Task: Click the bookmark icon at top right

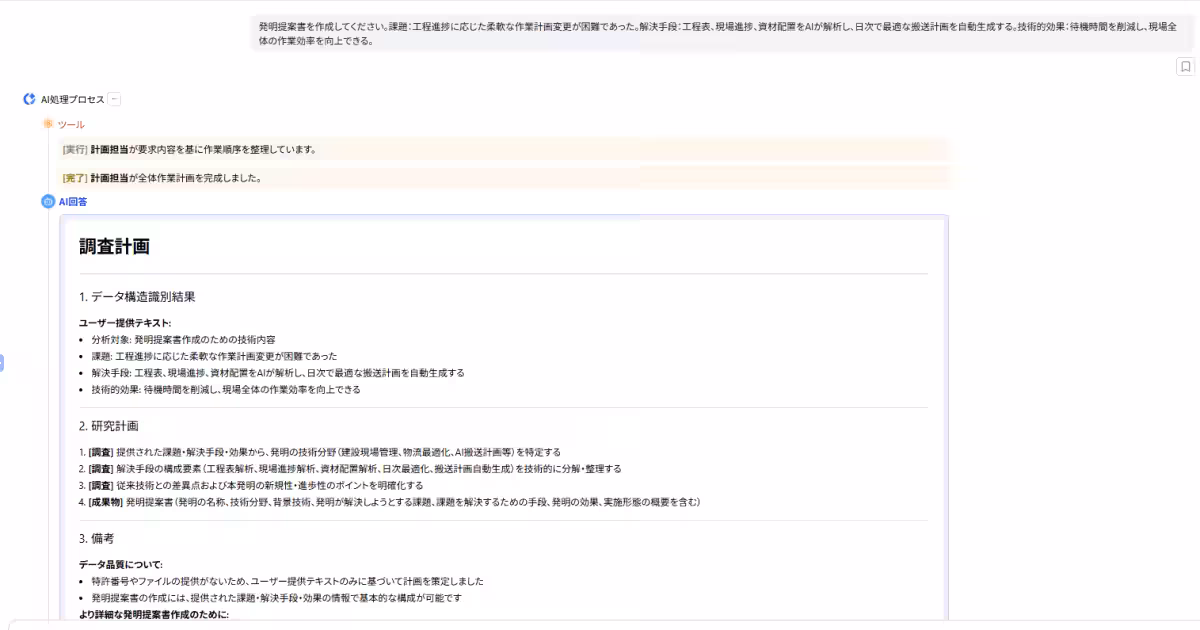Action: [1183, 68]
